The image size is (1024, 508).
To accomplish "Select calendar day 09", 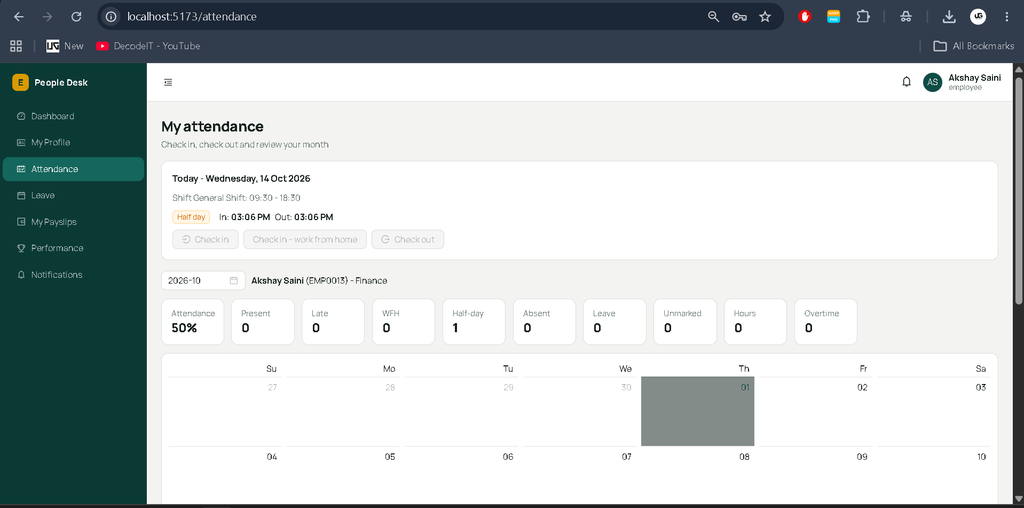I will click(816, 475).
